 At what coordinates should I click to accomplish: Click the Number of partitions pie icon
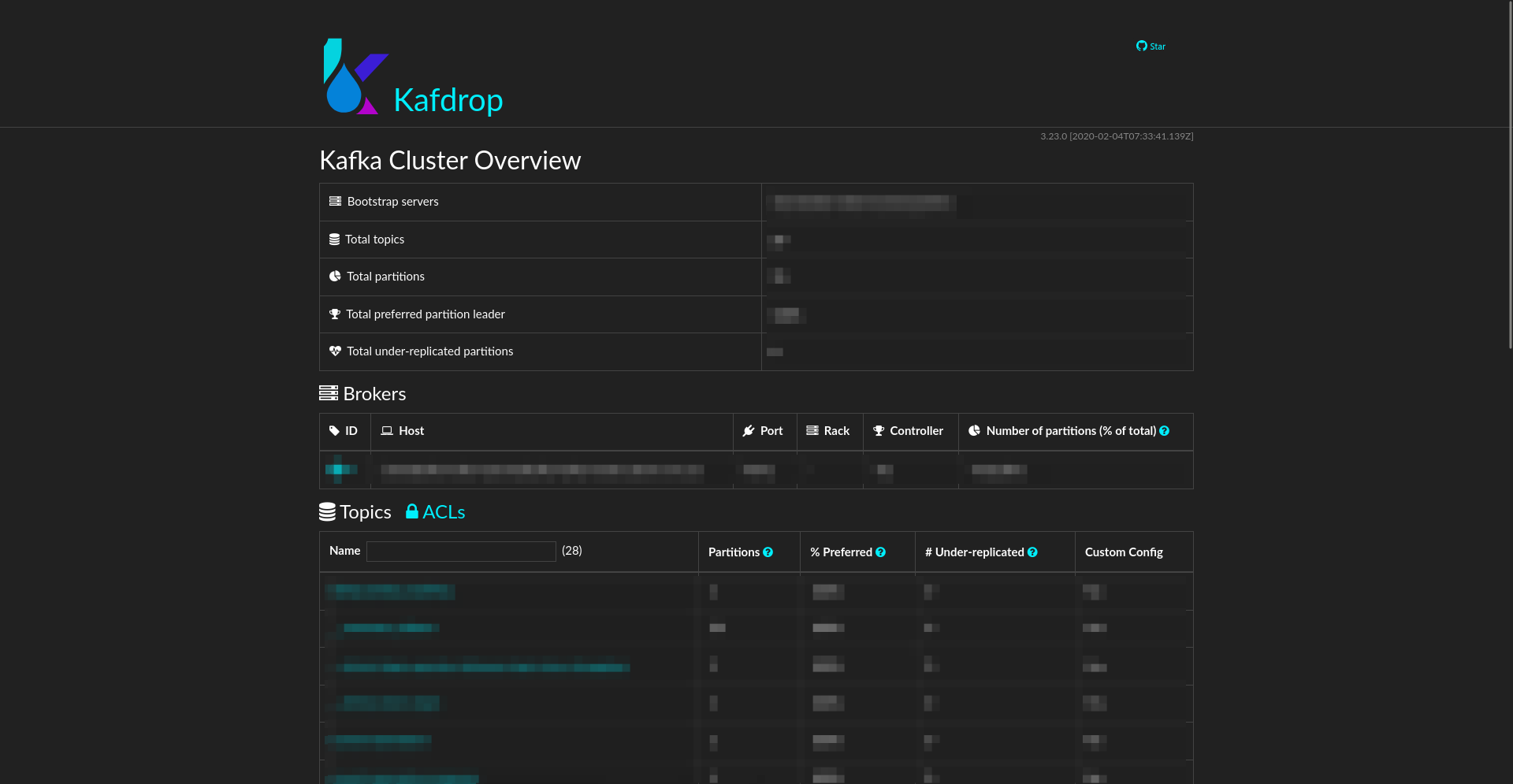click(974, 430)
